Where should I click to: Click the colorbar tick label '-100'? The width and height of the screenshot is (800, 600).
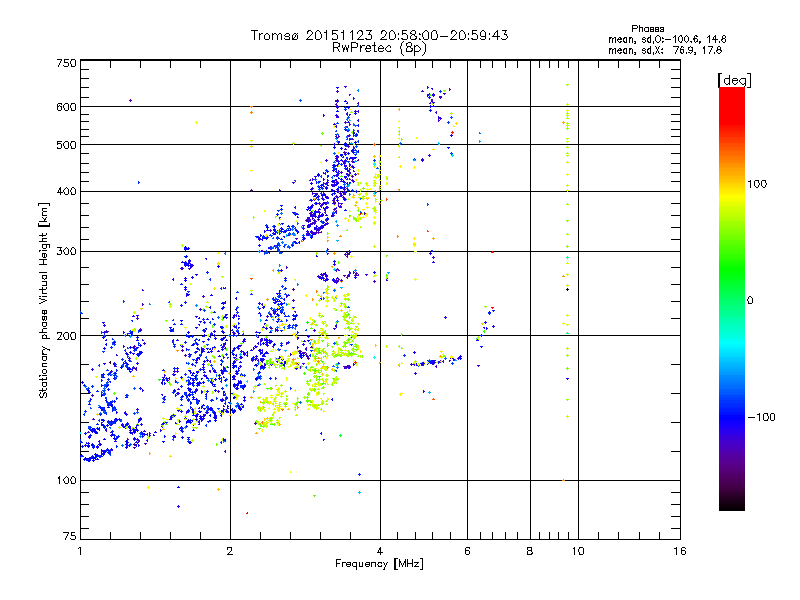(761, 417)
